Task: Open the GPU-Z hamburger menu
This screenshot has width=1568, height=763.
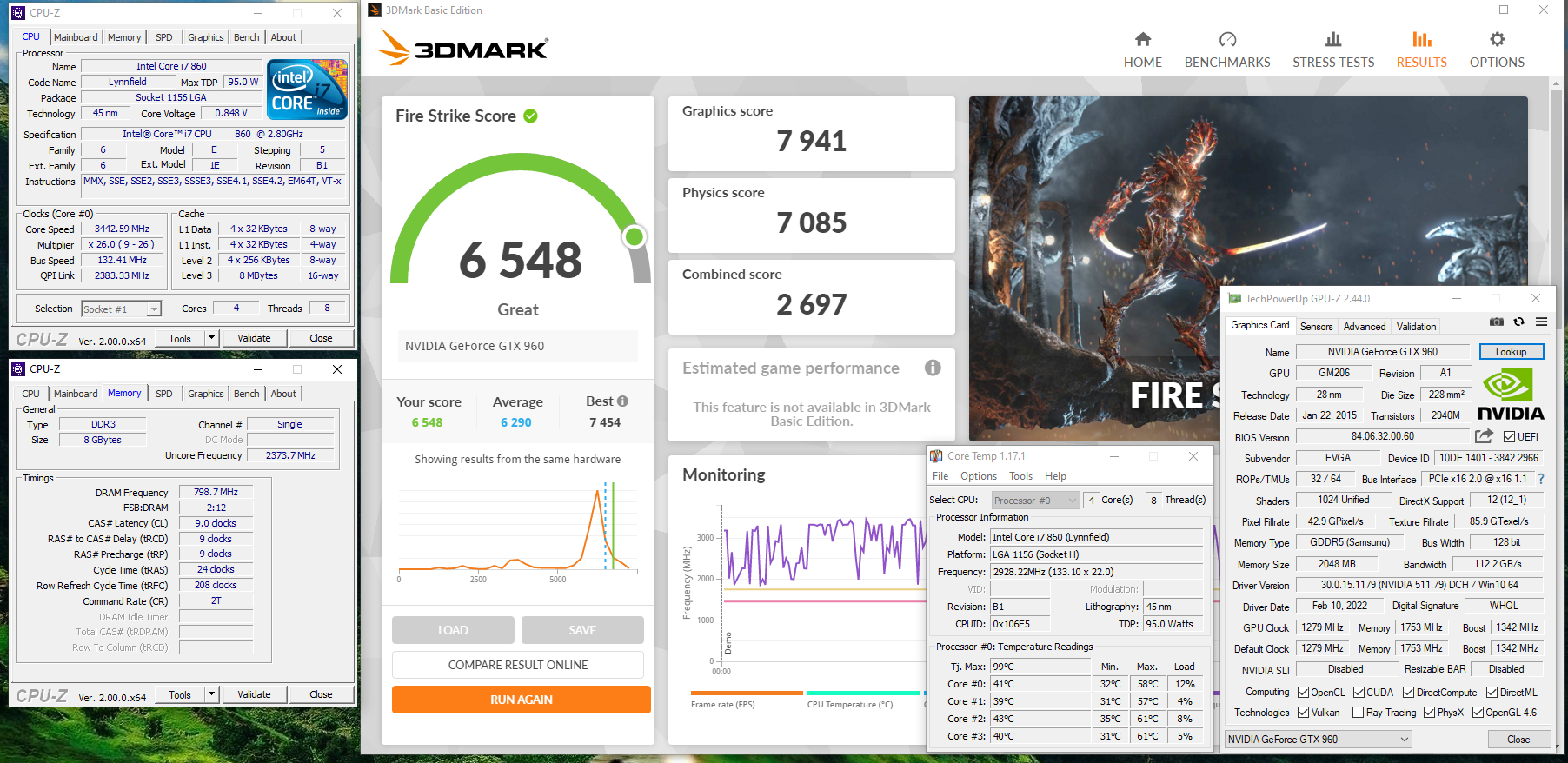Action: click(1541, 322)
